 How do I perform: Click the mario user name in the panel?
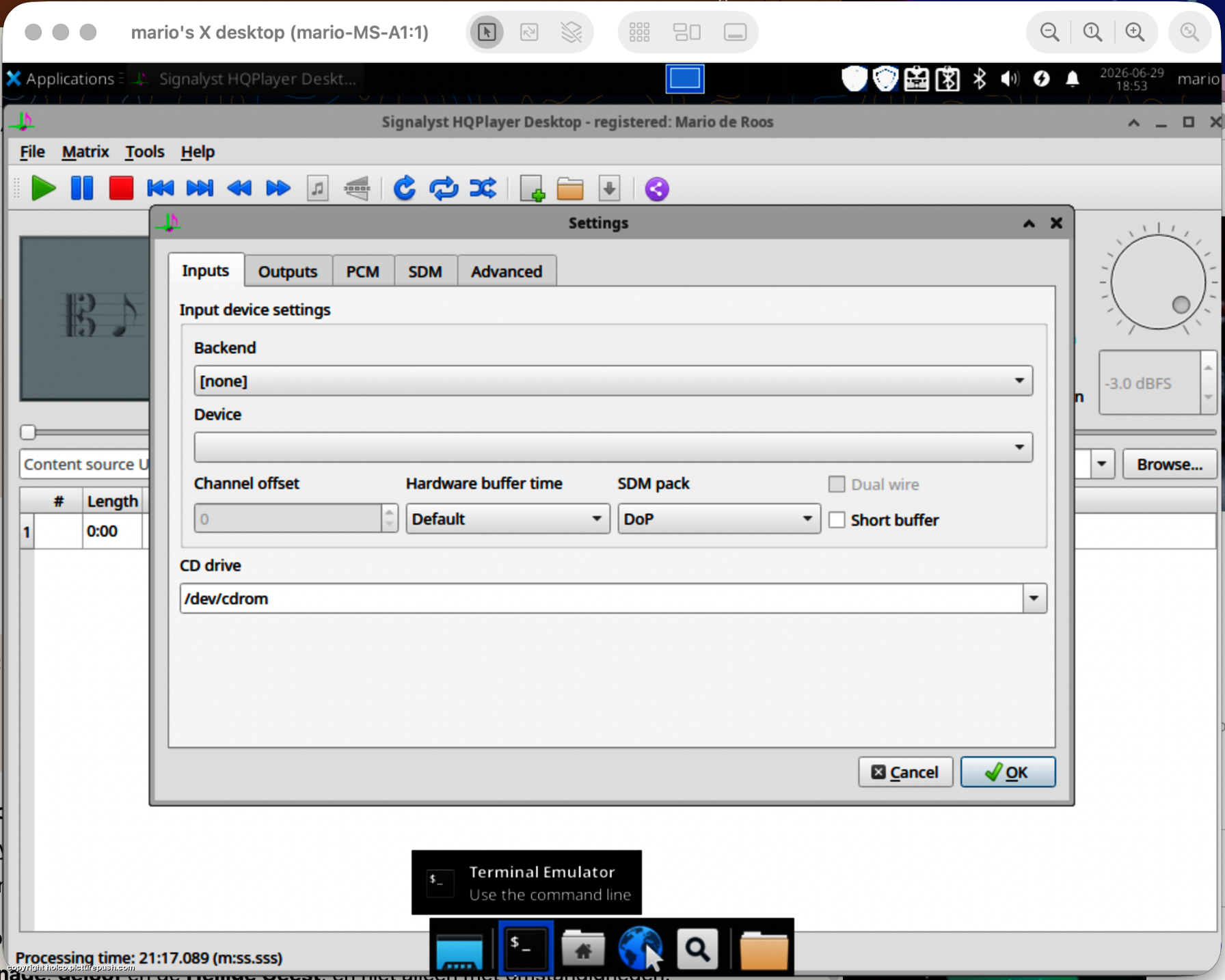point(1198,79)
